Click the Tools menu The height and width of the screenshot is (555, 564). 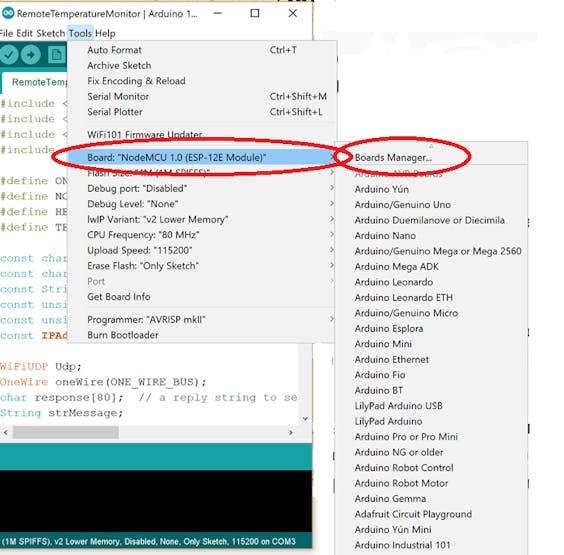[x=80, y=33]
